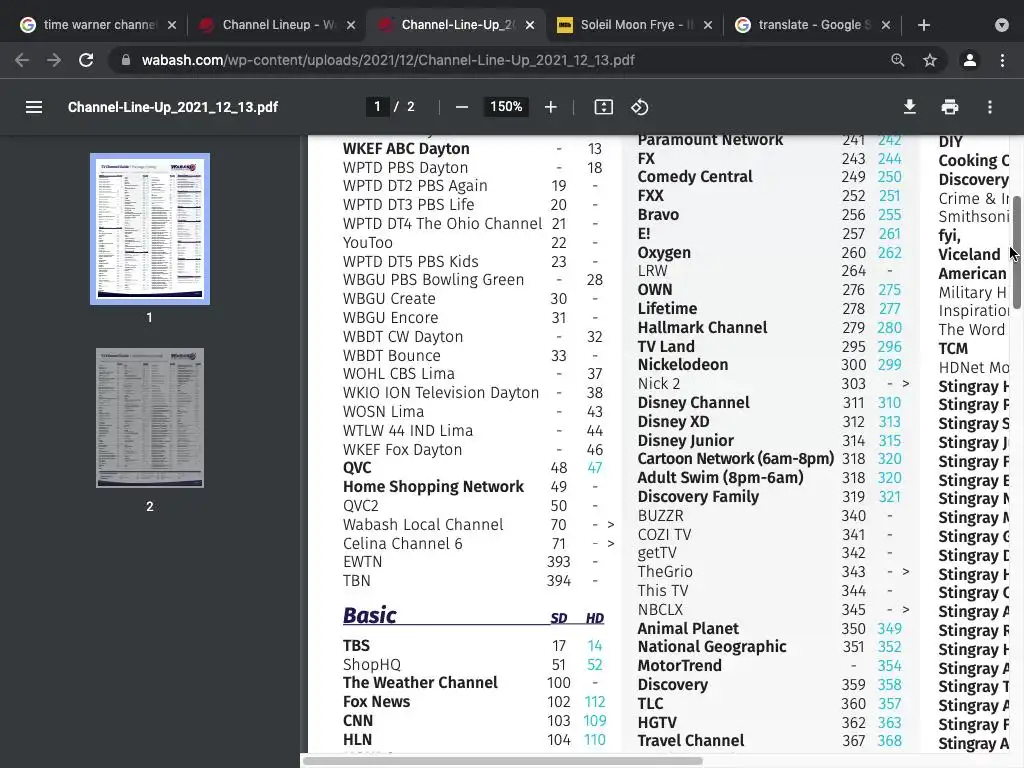Click Hallmark Channel text
The width and height of the screenshot is (1024, 768).
click(x=702, y=327)
